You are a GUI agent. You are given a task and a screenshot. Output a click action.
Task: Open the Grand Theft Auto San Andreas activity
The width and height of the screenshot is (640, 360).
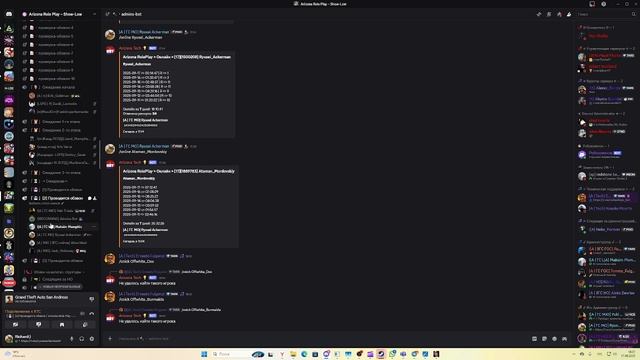pos(41,299)
